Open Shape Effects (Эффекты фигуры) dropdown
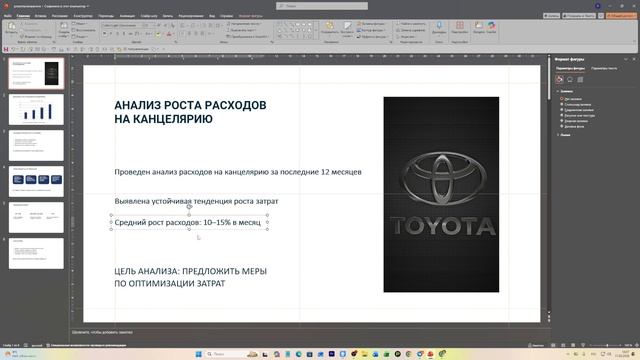This screenshot has width=640, height=360. 372,37
